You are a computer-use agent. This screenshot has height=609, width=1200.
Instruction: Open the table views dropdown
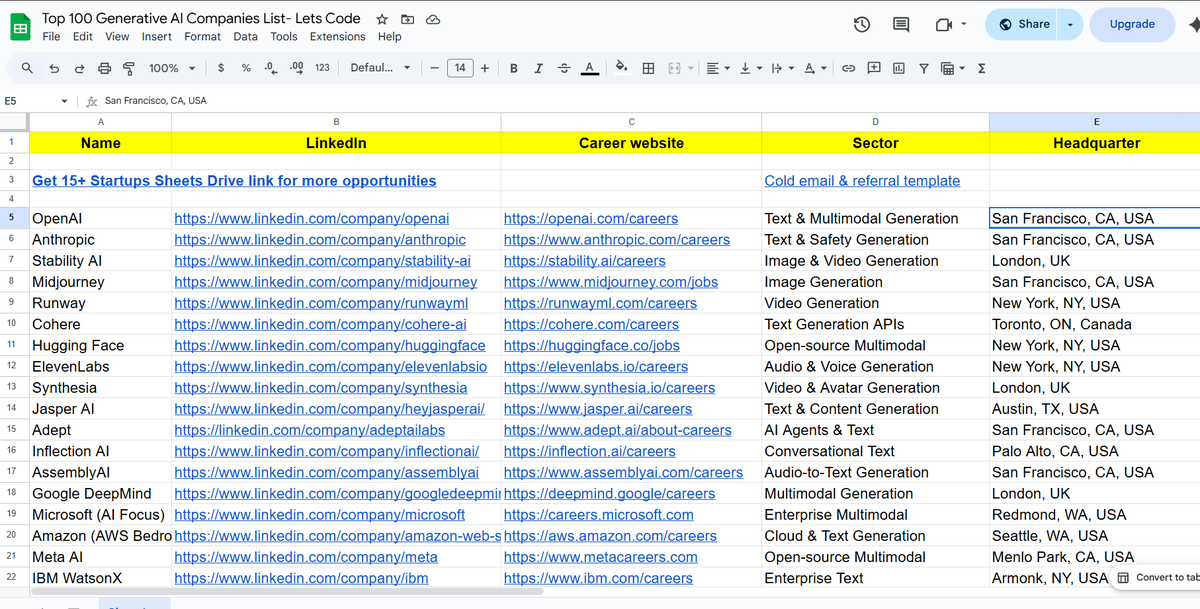click(953, 68)
